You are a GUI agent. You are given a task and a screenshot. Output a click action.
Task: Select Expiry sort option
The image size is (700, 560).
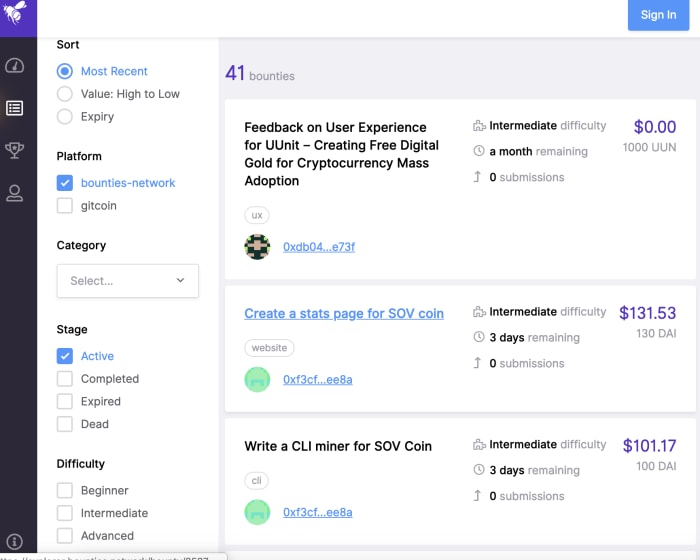tap(65, 117)
